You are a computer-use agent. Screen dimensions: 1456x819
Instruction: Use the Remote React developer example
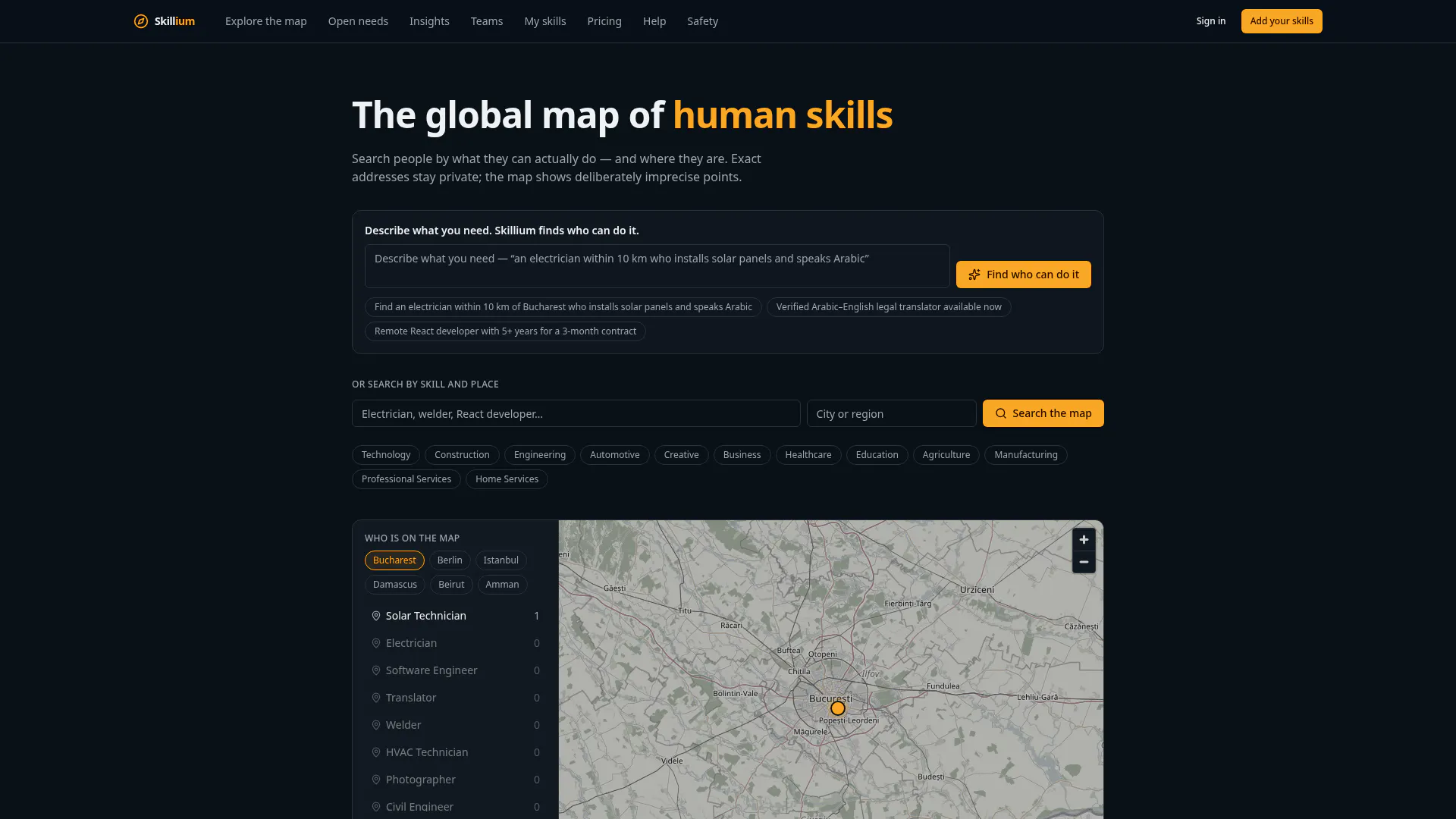(x=505, y=331)
